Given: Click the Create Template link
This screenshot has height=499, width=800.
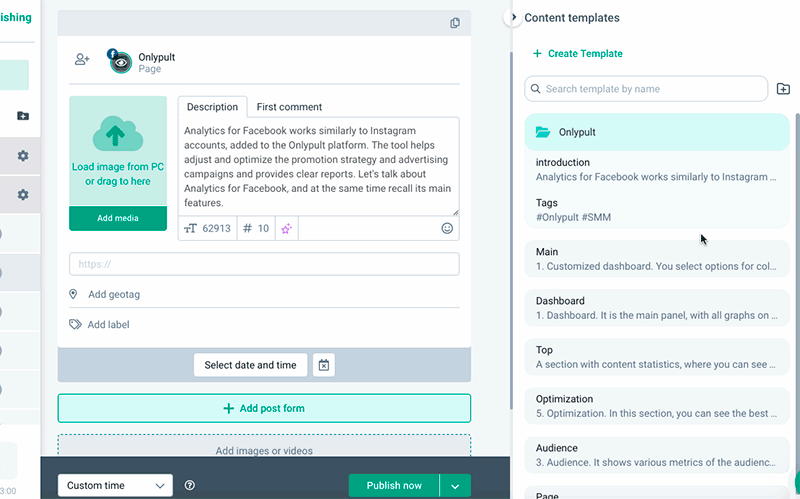Looking at the screenshot, I should 578,54.
